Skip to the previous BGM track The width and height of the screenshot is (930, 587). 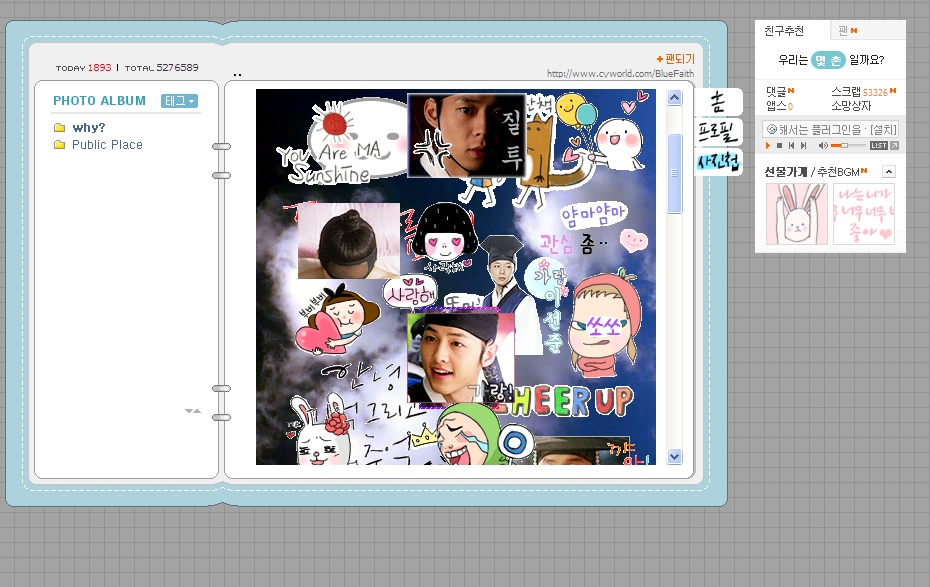791,145
